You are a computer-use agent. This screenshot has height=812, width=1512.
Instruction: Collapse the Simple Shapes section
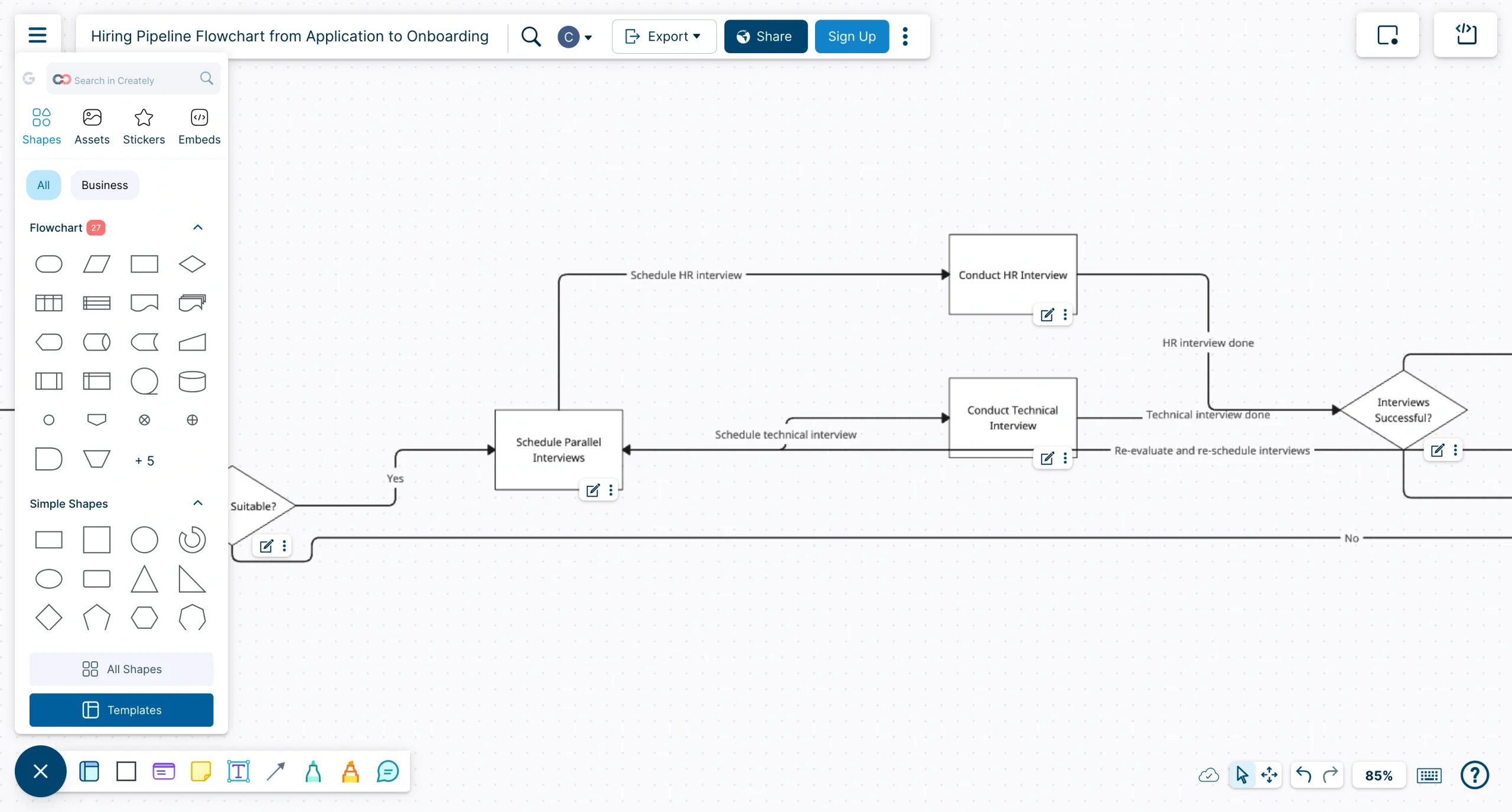point(197,503)
